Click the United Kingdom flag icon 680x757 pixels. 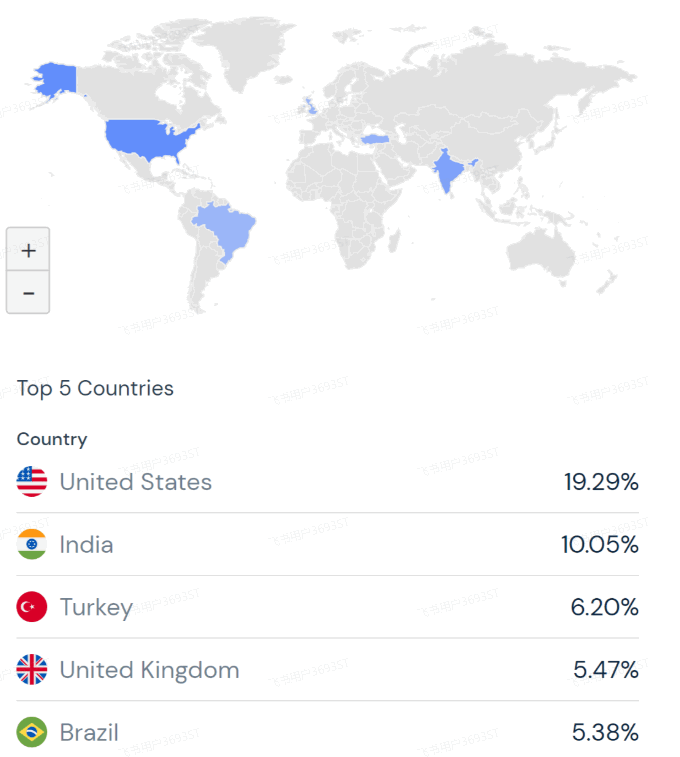(x=32, y=670)
